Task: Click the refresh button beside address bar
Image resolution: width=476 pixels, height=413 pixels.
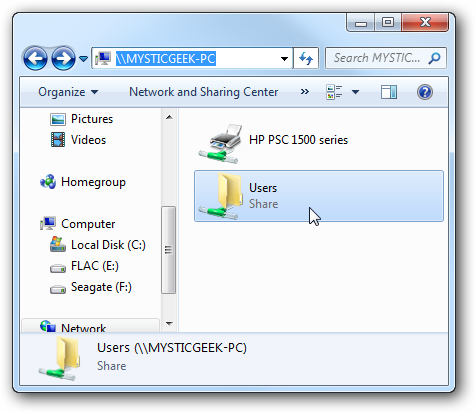Action: pyautogui.click(x=306, y=59)
